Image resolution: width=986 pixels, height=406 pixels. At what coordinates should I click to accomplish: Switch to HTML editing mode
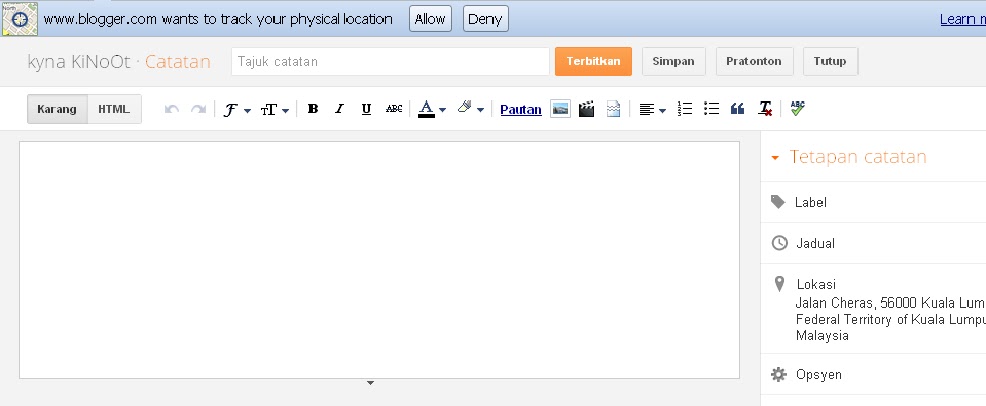[x=114, y=109]
